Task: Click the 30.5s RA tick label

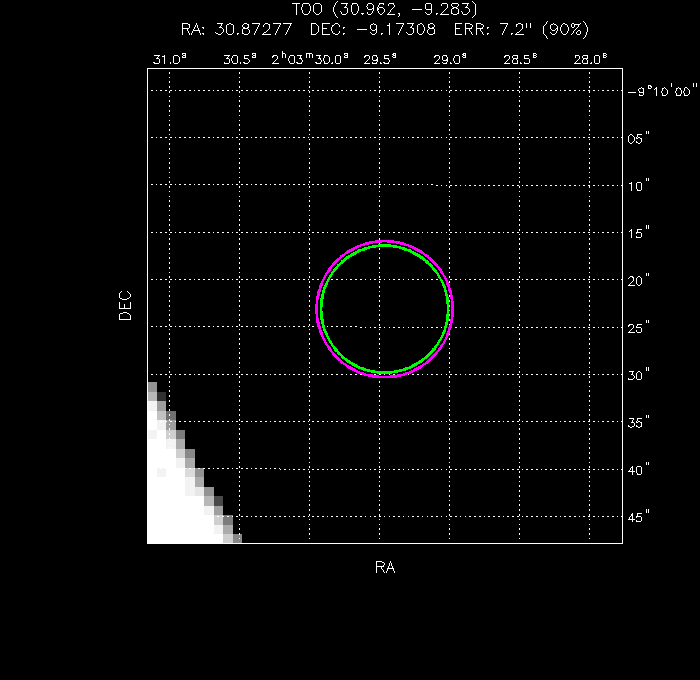Action: tap(240, 59)
